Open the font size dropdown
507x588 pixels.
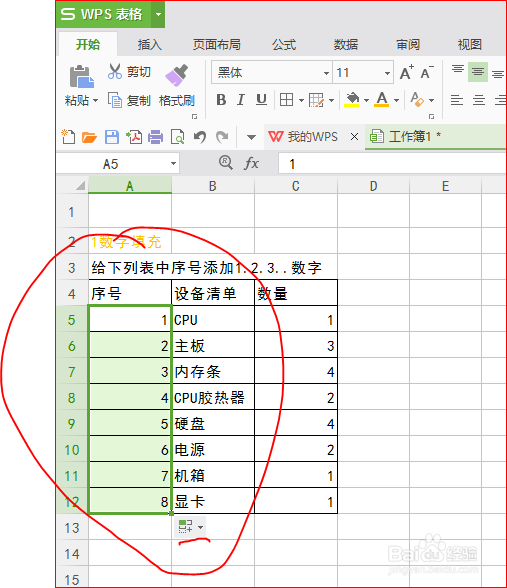pos(387,73)
